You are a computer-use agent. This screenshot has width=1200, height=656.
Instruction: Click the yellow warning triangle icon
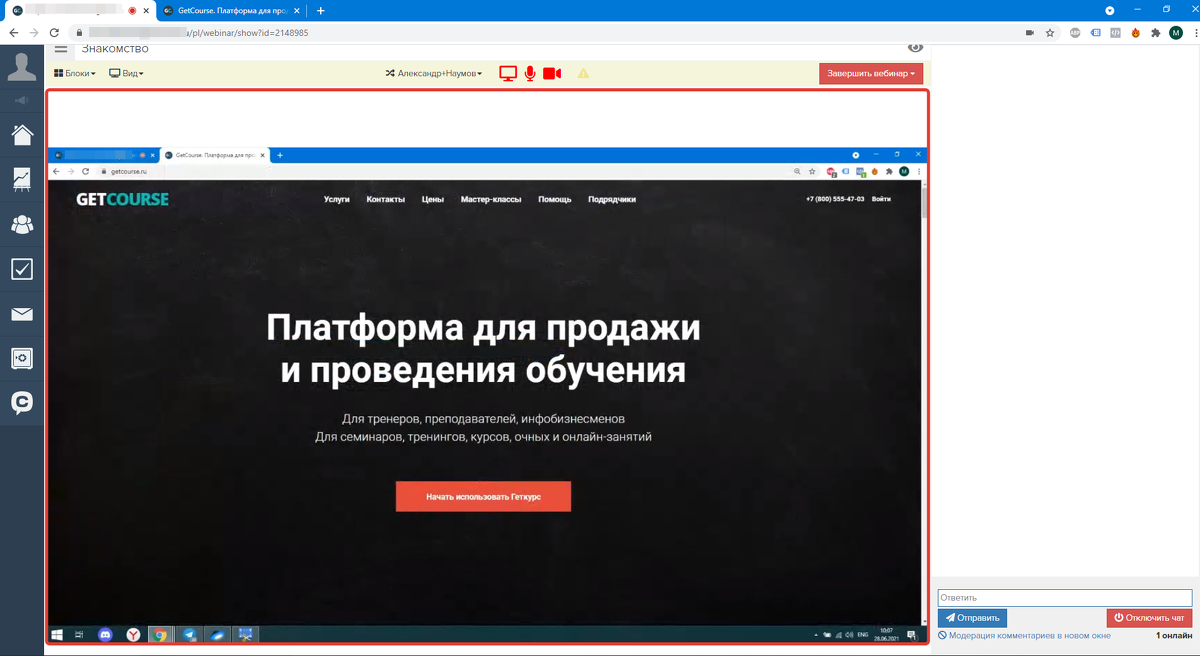(x=583, y=73)
